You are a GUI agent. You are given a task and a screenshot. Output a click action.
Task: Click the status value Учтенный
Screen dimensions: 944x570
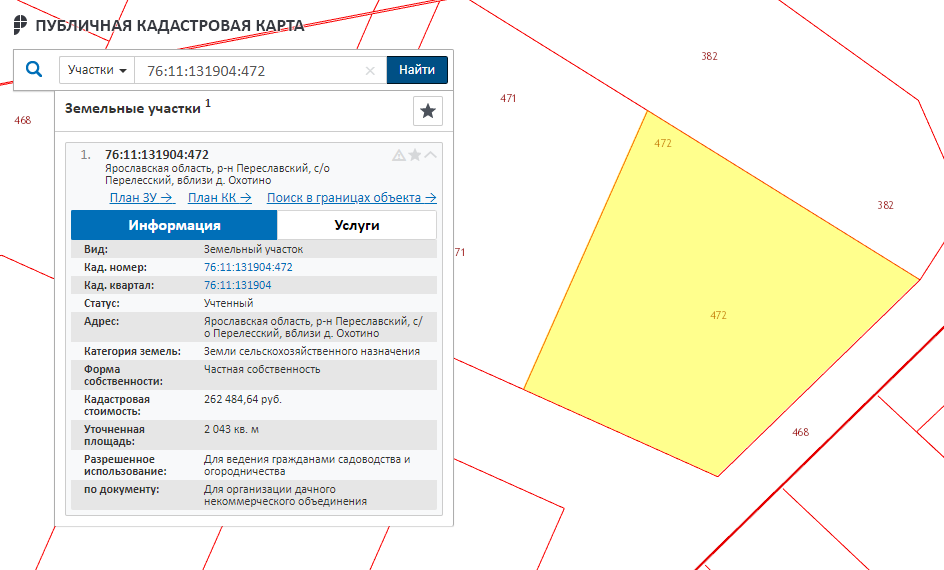[228, 303]
